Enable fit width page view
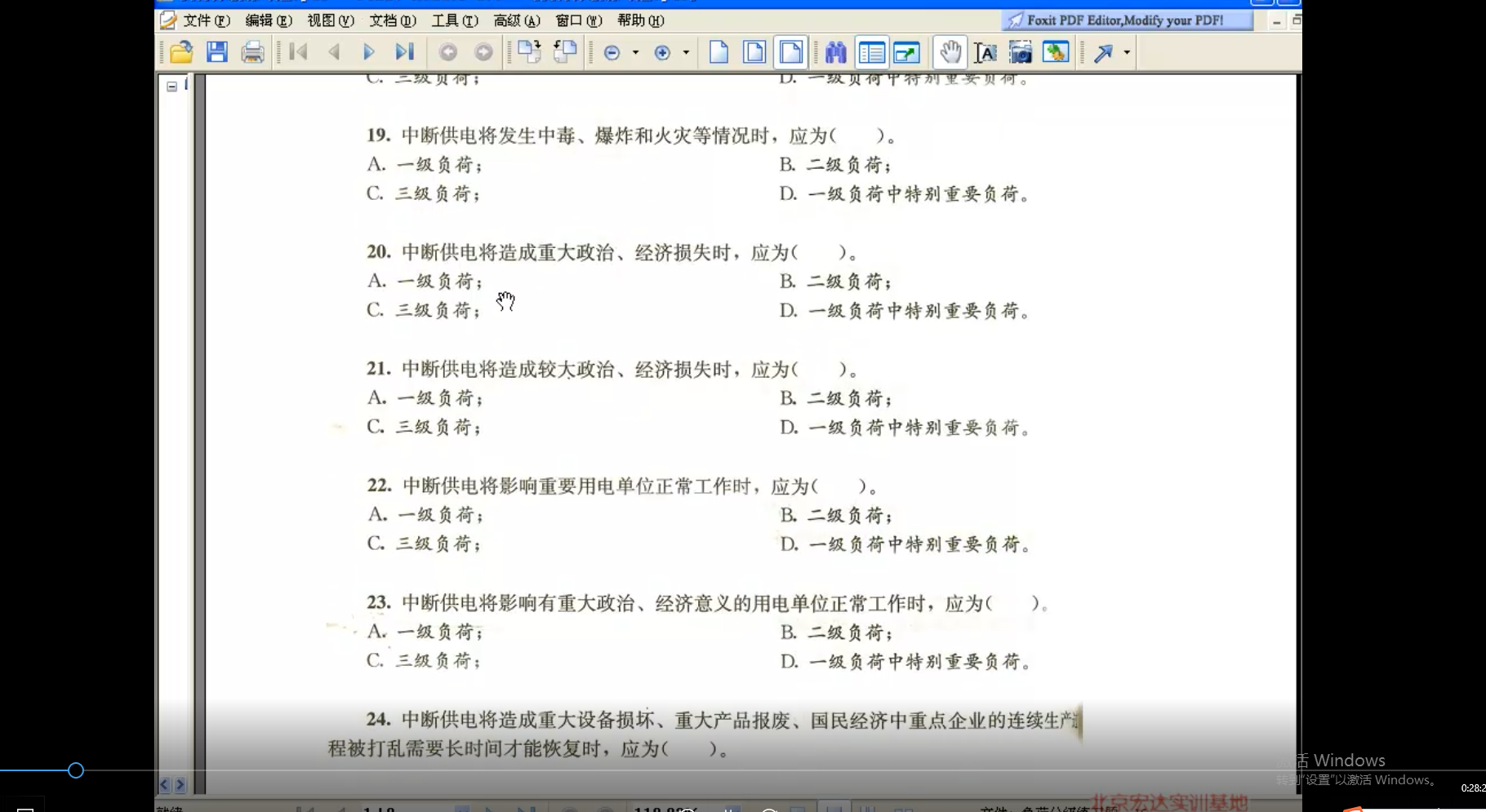Screen dimensions: 1486x812 pos(790,53)
